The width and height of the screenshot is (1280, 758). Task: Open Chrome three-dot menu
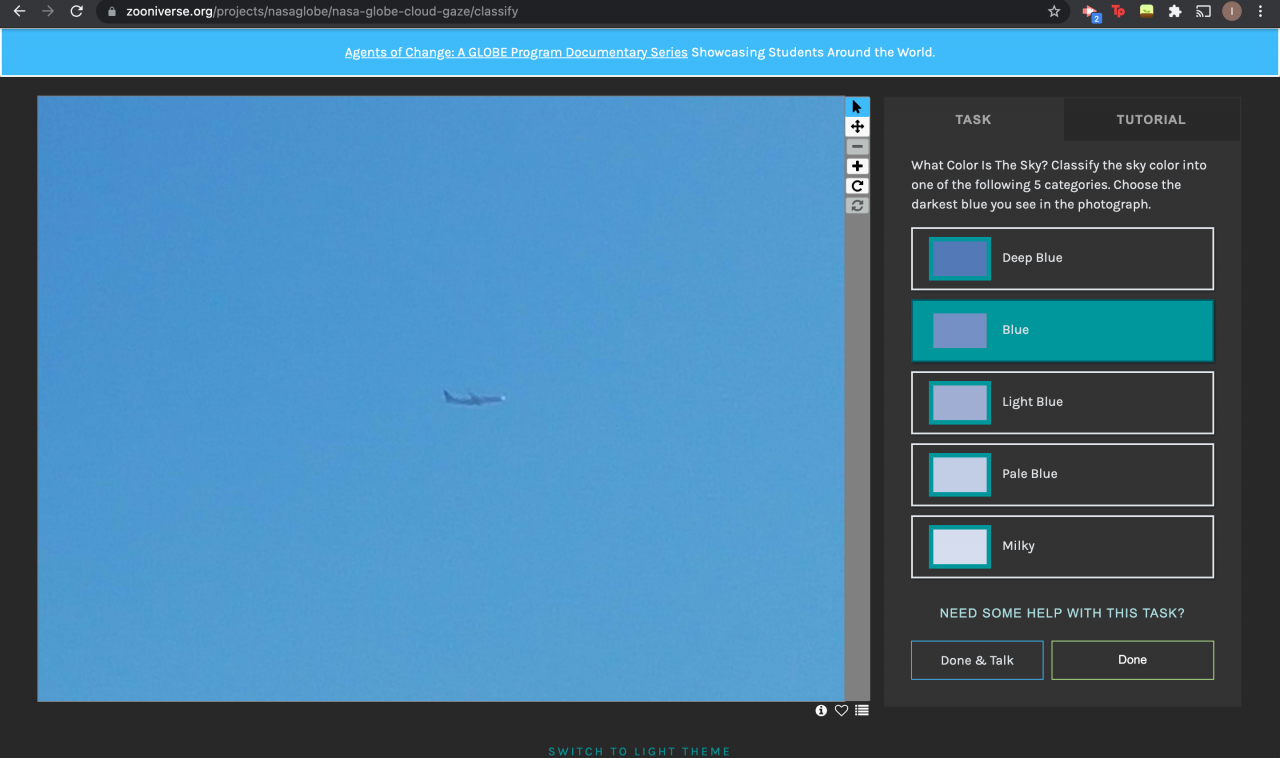click(x=1260, y=11)
